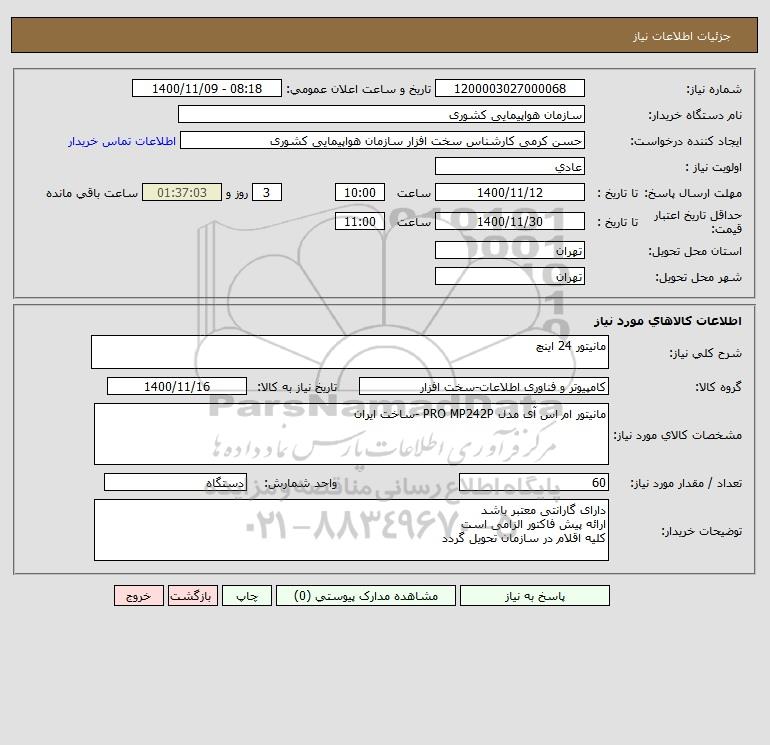The height and width of the screenshot is (745, 770).
Task: Click the label نام دستگاه خریدار
Action: [x=695, y=115]
